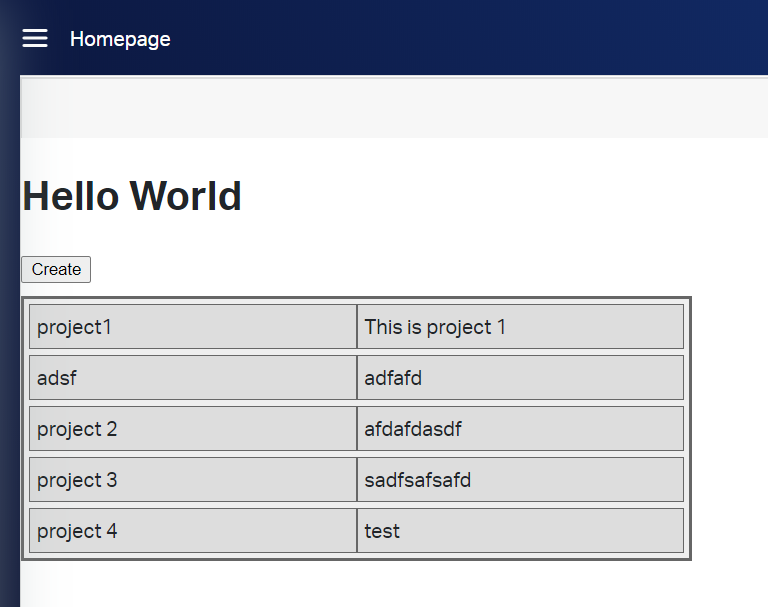Select the project1 name cell
768x607 pixels.
pyautogui.click(x=193, y=327)
